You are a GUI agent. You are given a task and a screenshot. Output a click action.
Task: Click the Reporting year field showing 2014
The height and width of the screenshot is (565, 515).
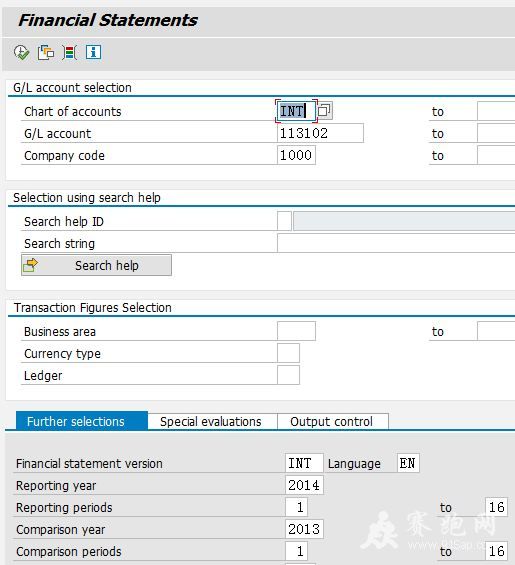[304, 485]
